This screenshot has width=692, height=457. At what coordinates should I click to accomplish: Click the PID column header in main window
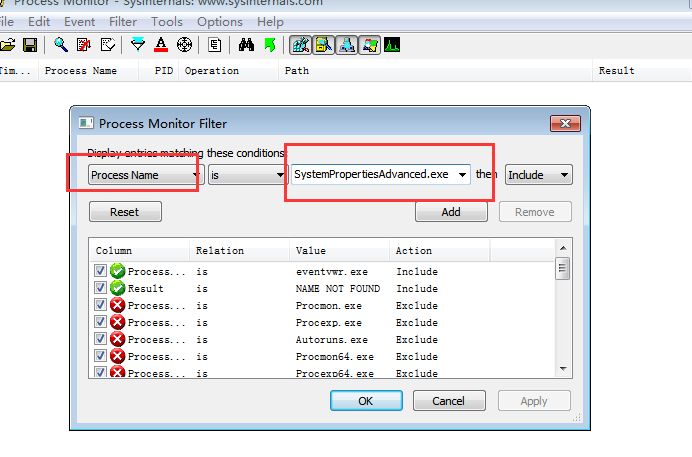[x=159, y=71]
